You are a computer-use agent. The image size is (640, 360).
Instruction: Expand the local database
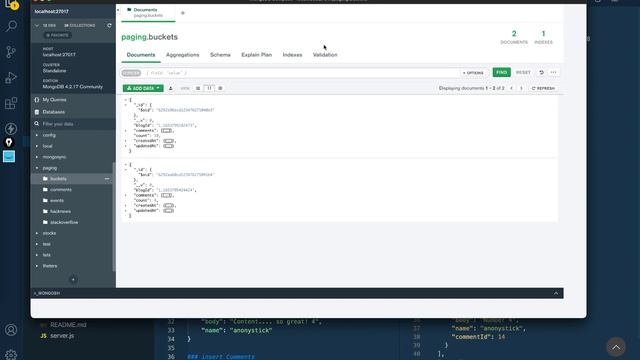click(x=37, y=146)
